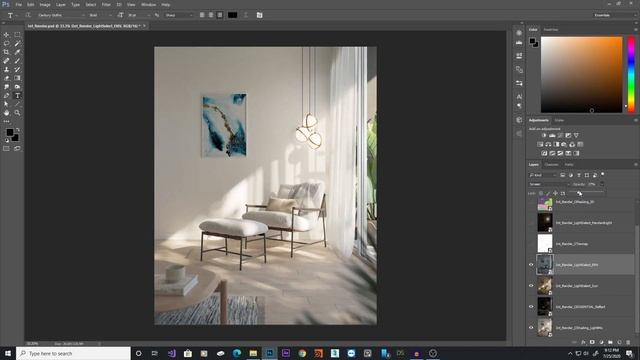640x360 pixels.
Task: Swap foreground and background colors
Action: click(18, 130)
